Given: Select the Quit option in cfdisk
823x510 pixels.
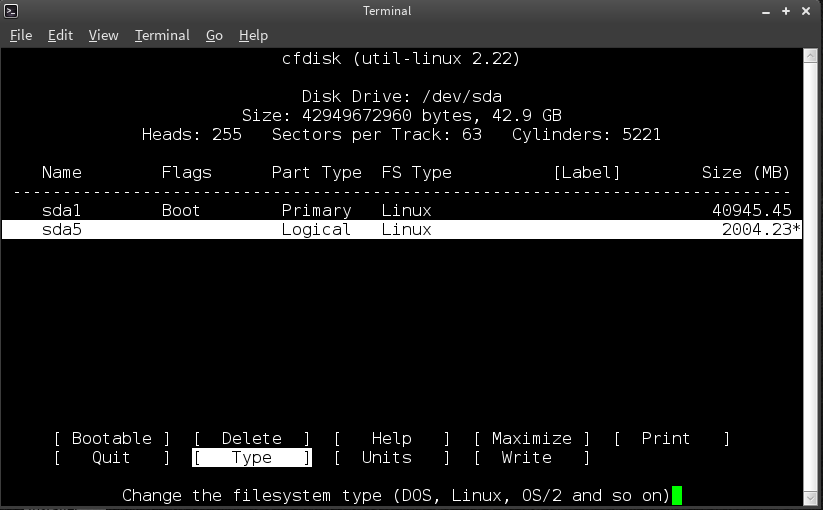Looking at the screenshot, I should pyautogui.click(x=112, y=458).
